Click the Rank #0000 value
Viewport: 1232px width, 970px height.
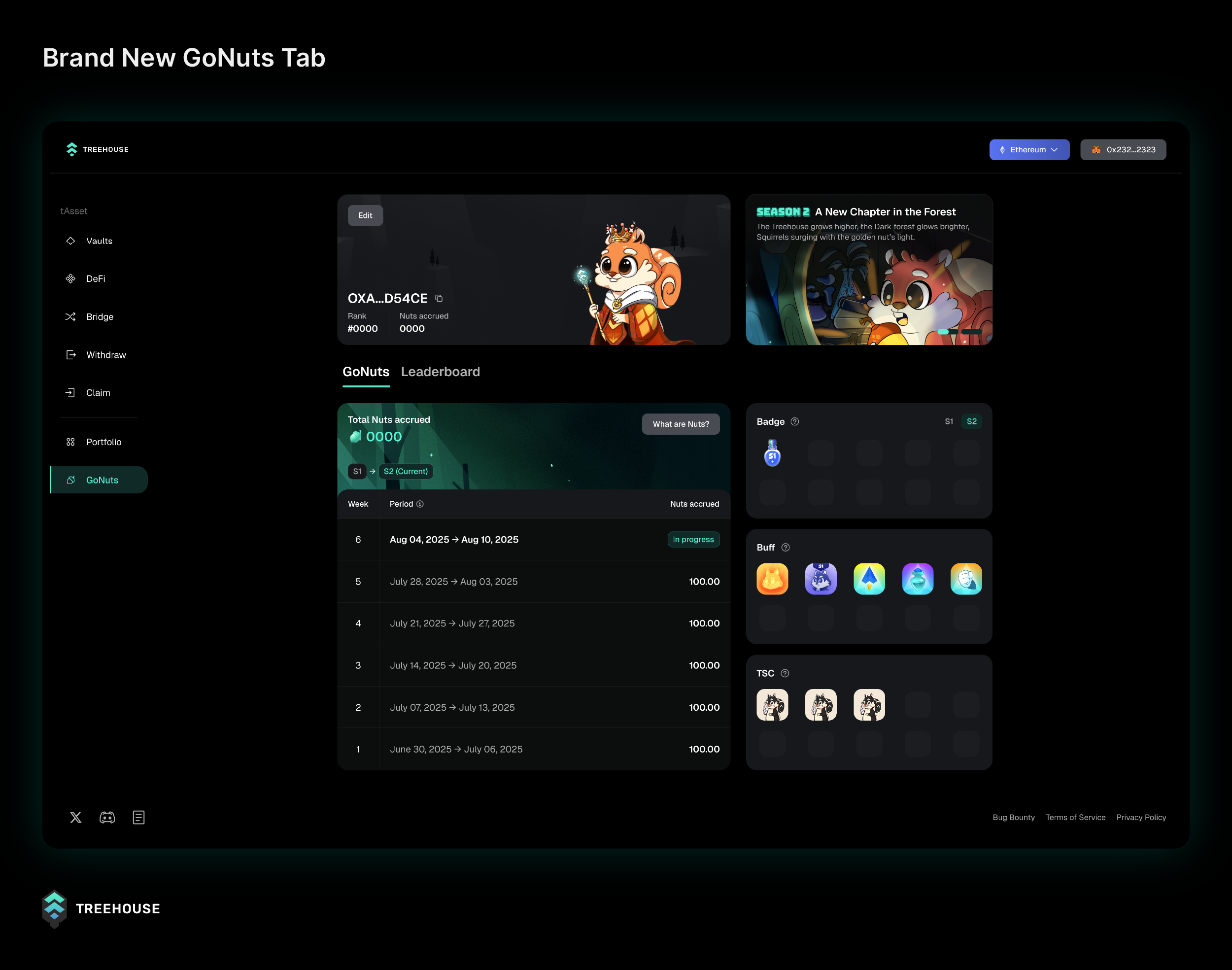click(x=362, y=329)
